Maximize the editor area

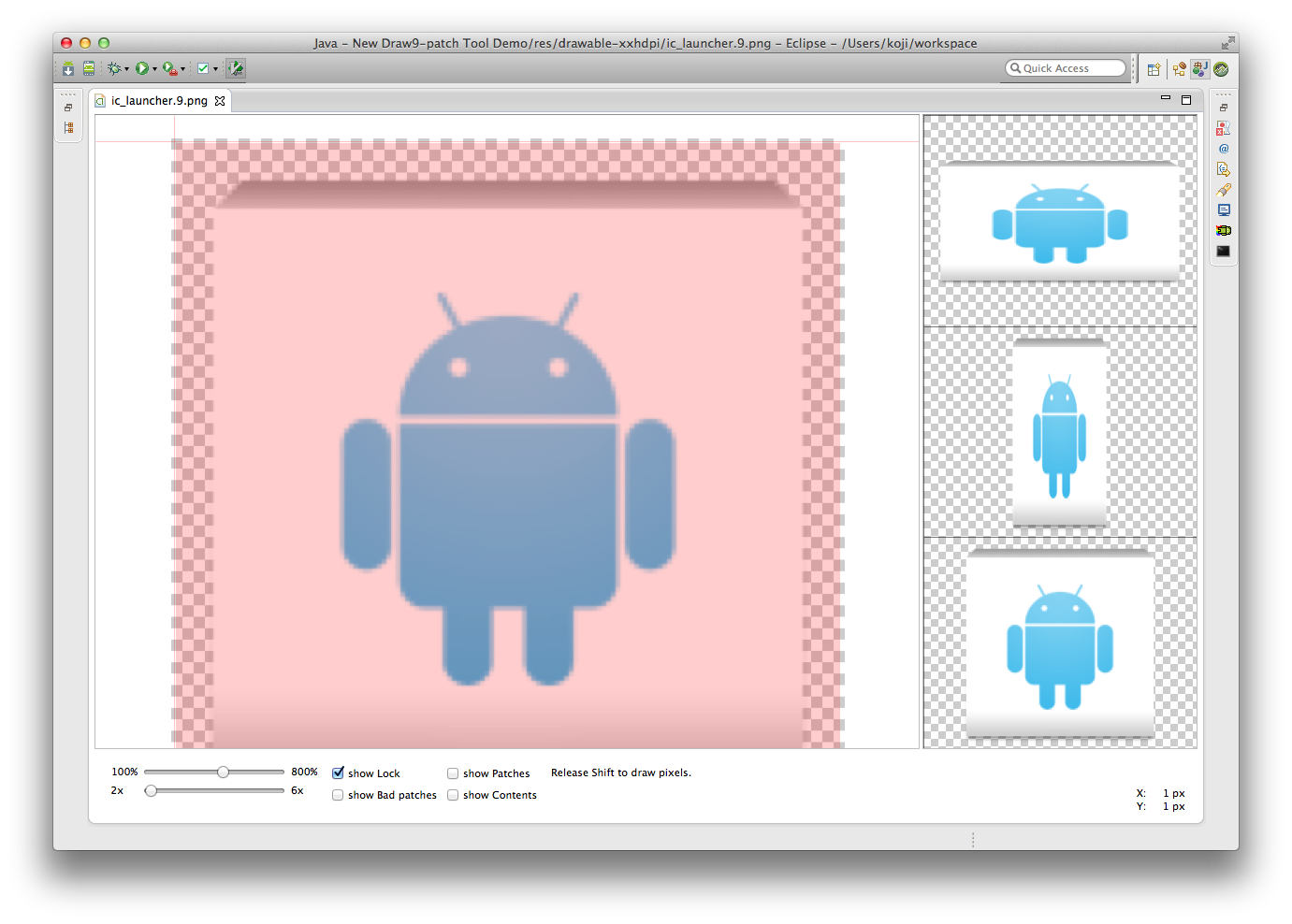point(1186,97)
